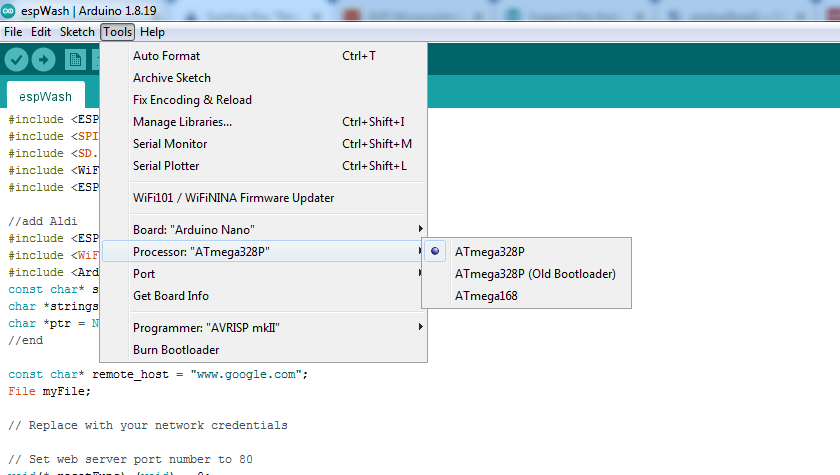The image size is (840, 475).
Task: Run Auto Format from Tools menu
Action: click(166, 56)
